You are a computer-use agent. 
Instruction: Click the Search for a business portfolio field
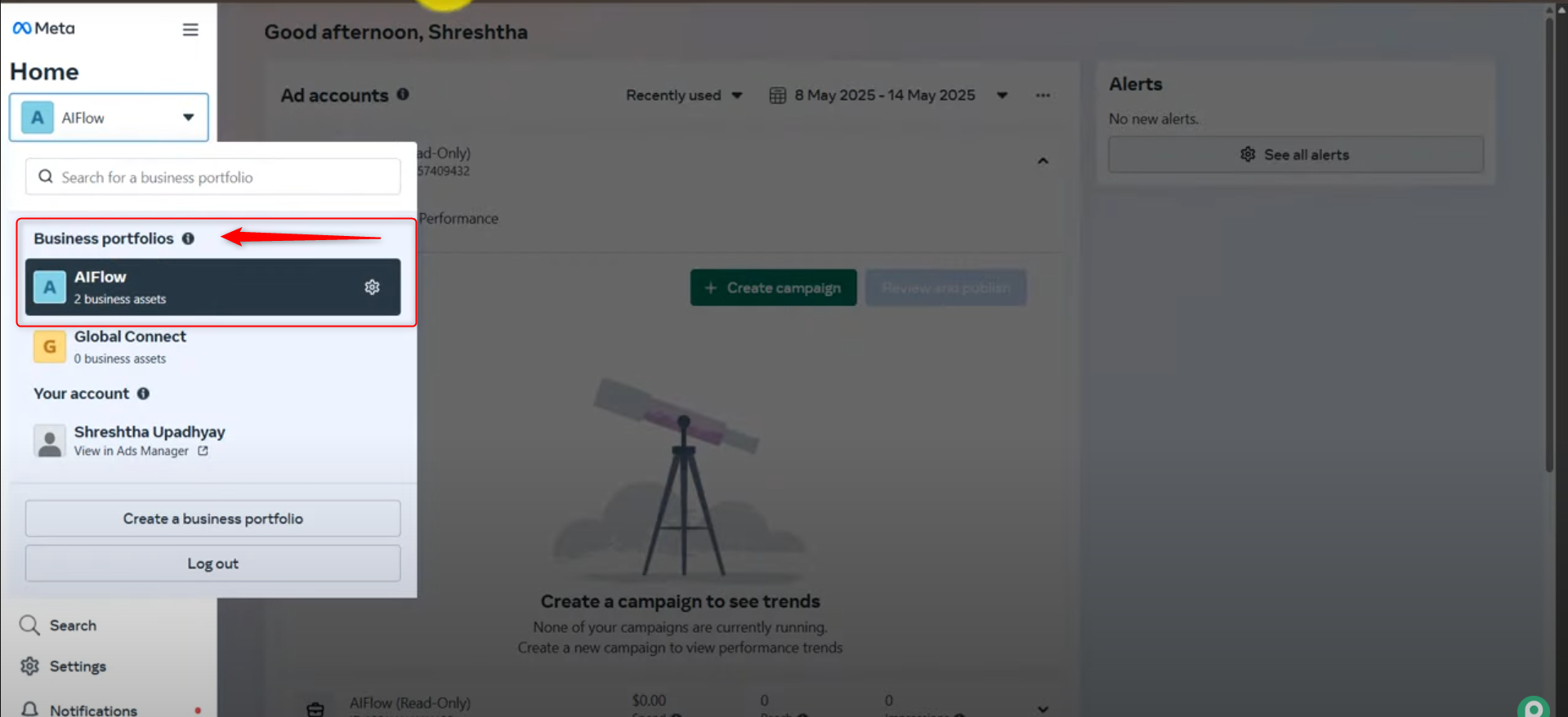click(212, 177)
